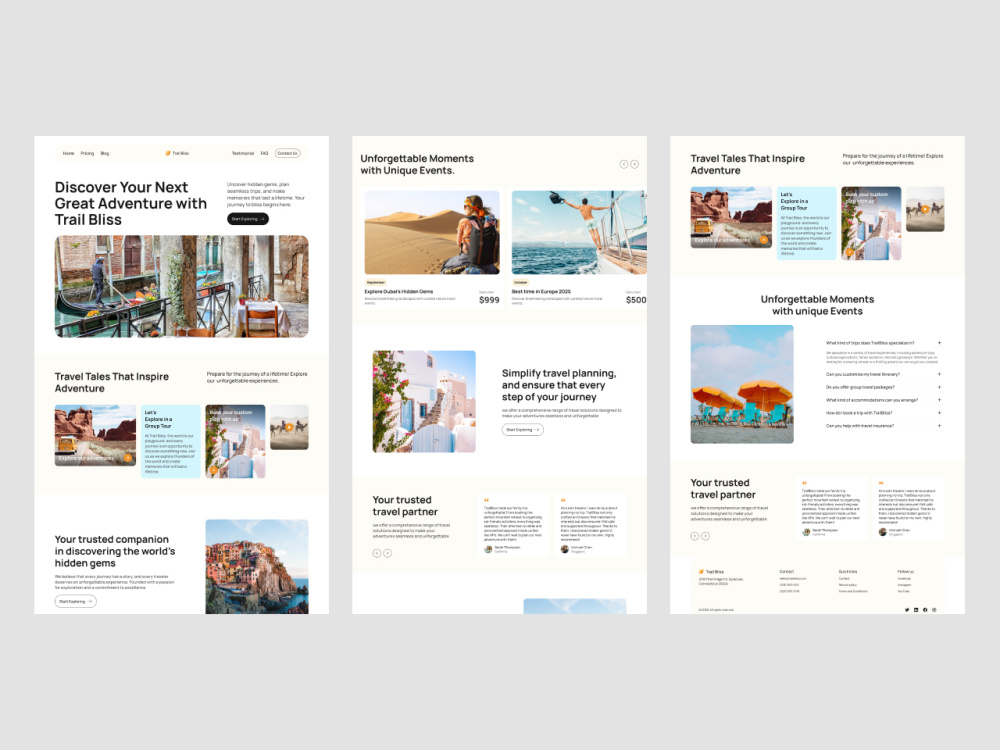Image resolution: width=1000 pixels, height=750 pixels.
Task: Expand the 'How do I book a trip with TrailBliss?' FAQ
Action: (x=883, y=413)
